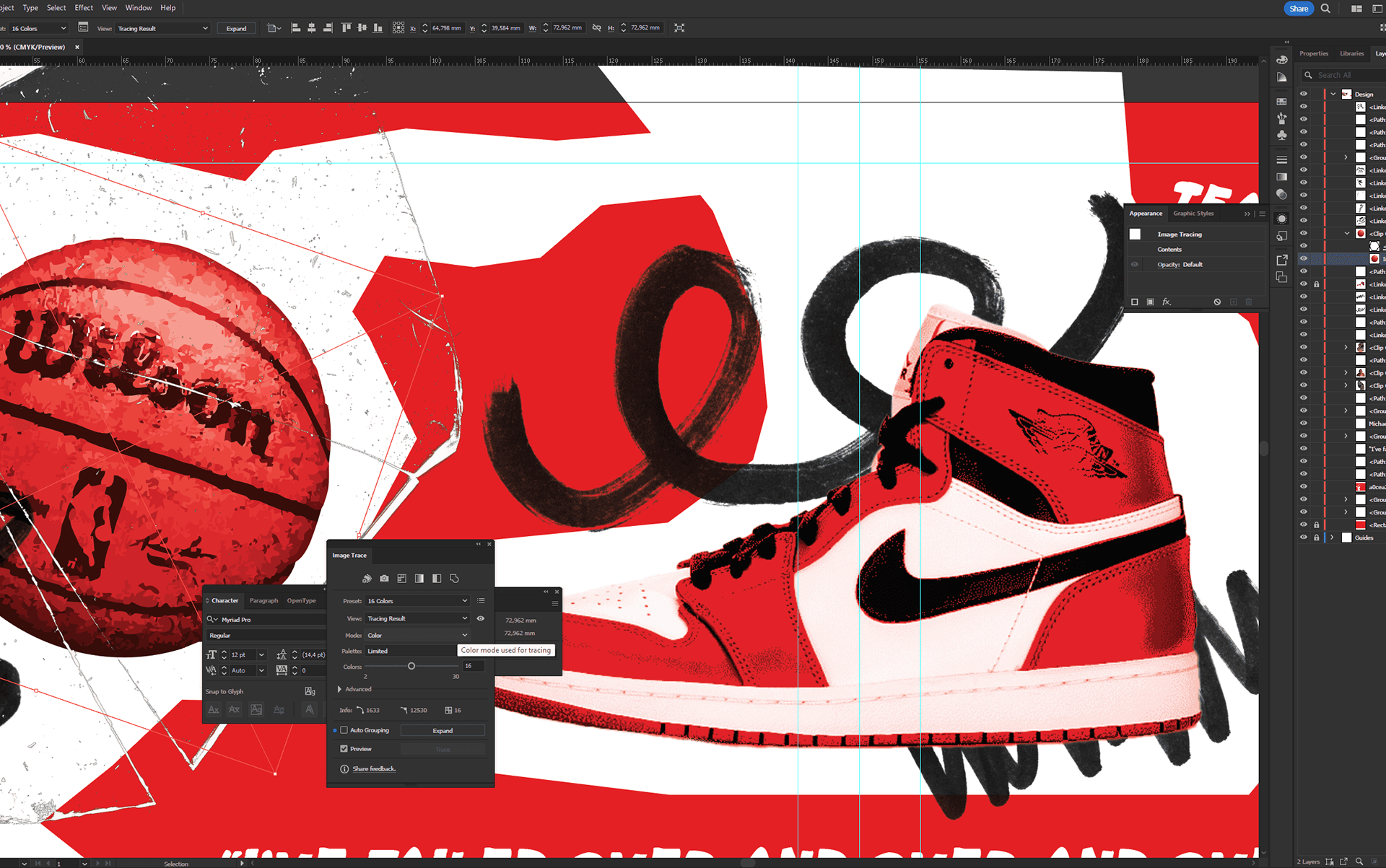Enable the Auto Grouping checkbox
Image resolution: width=1386 pixels, height=868 pixels.
pyautogui.click(x=344, y=730)
